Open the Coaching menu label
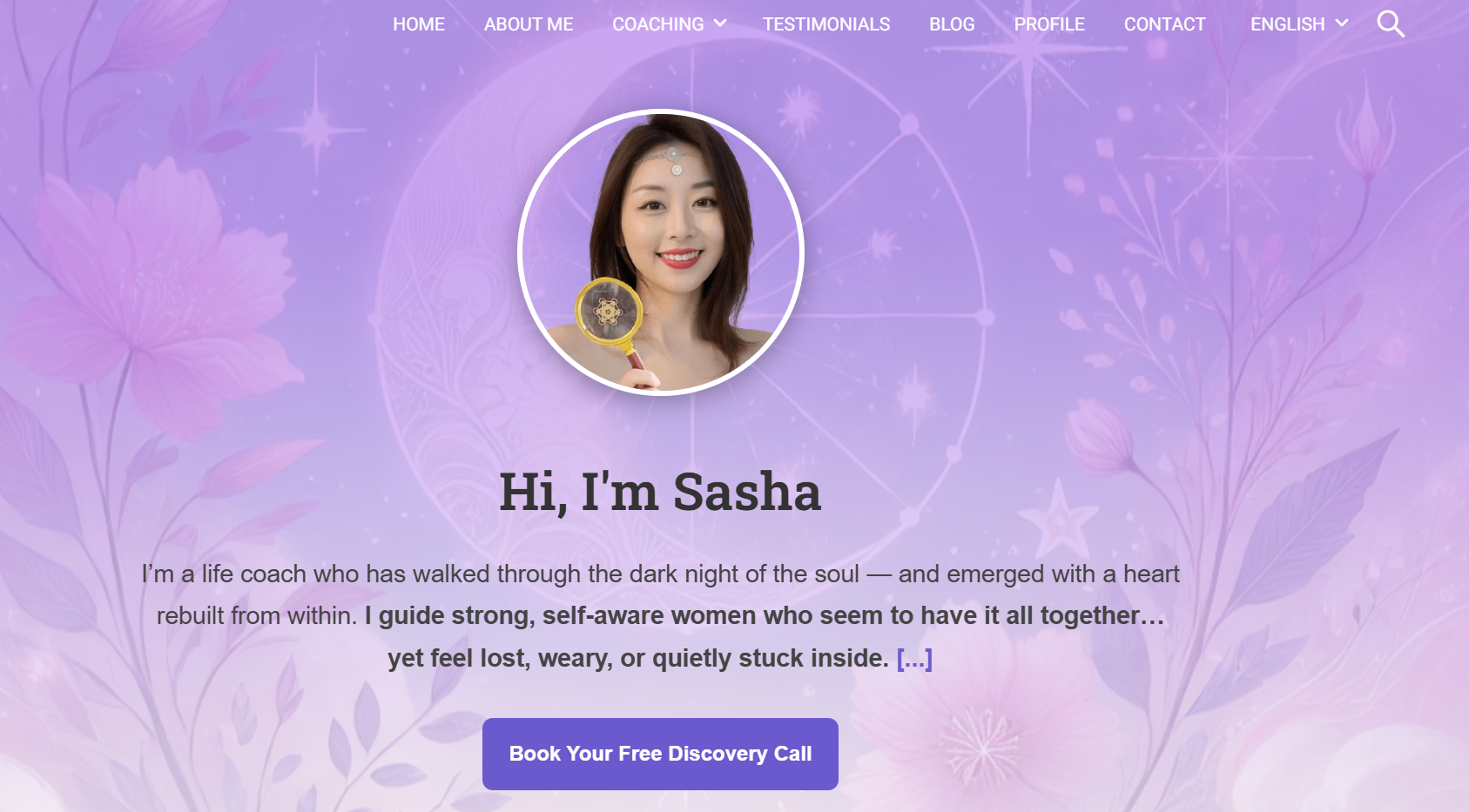 (x=657, y=24)
